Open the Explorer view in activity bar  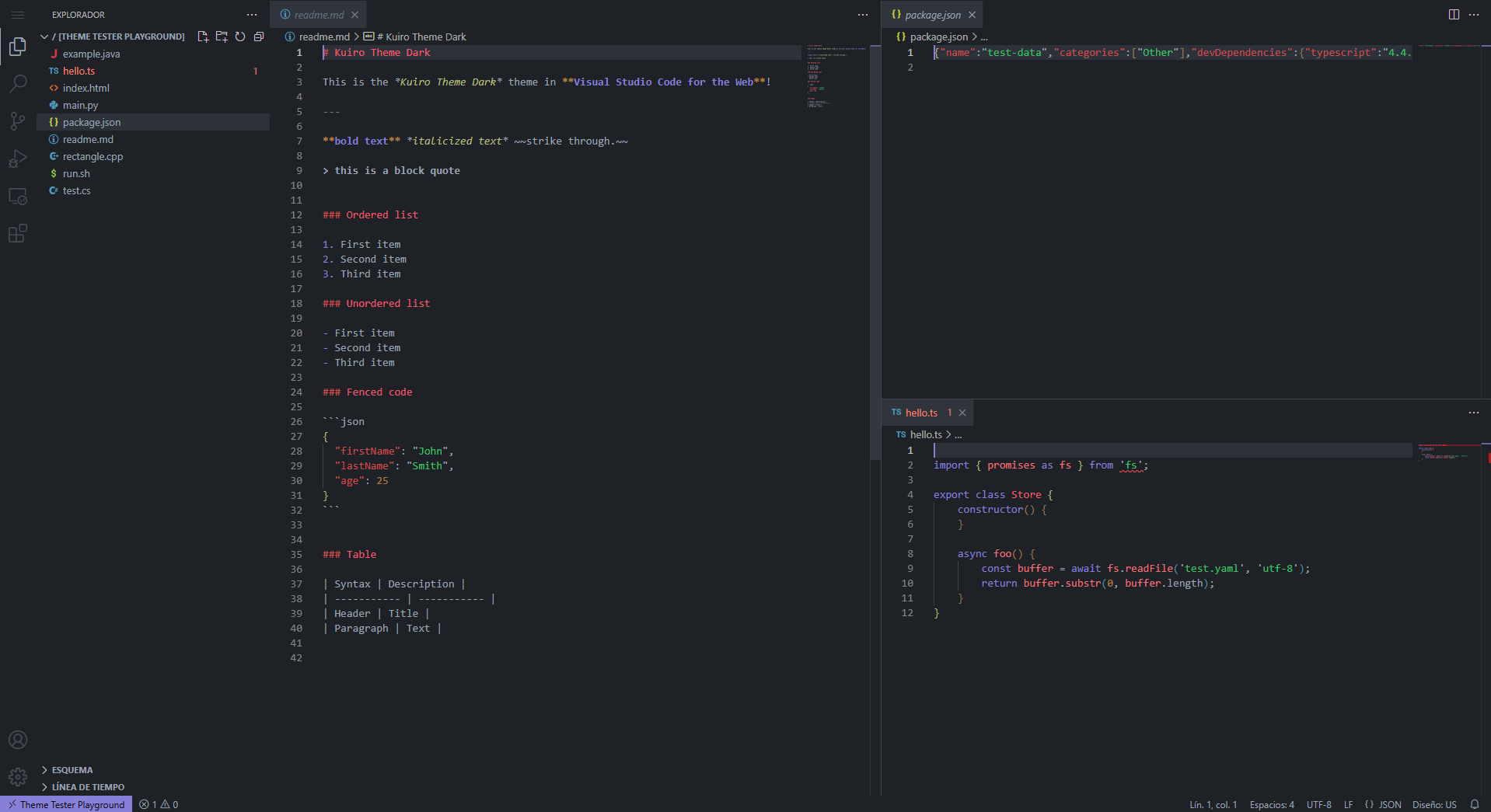click(18, 47)
